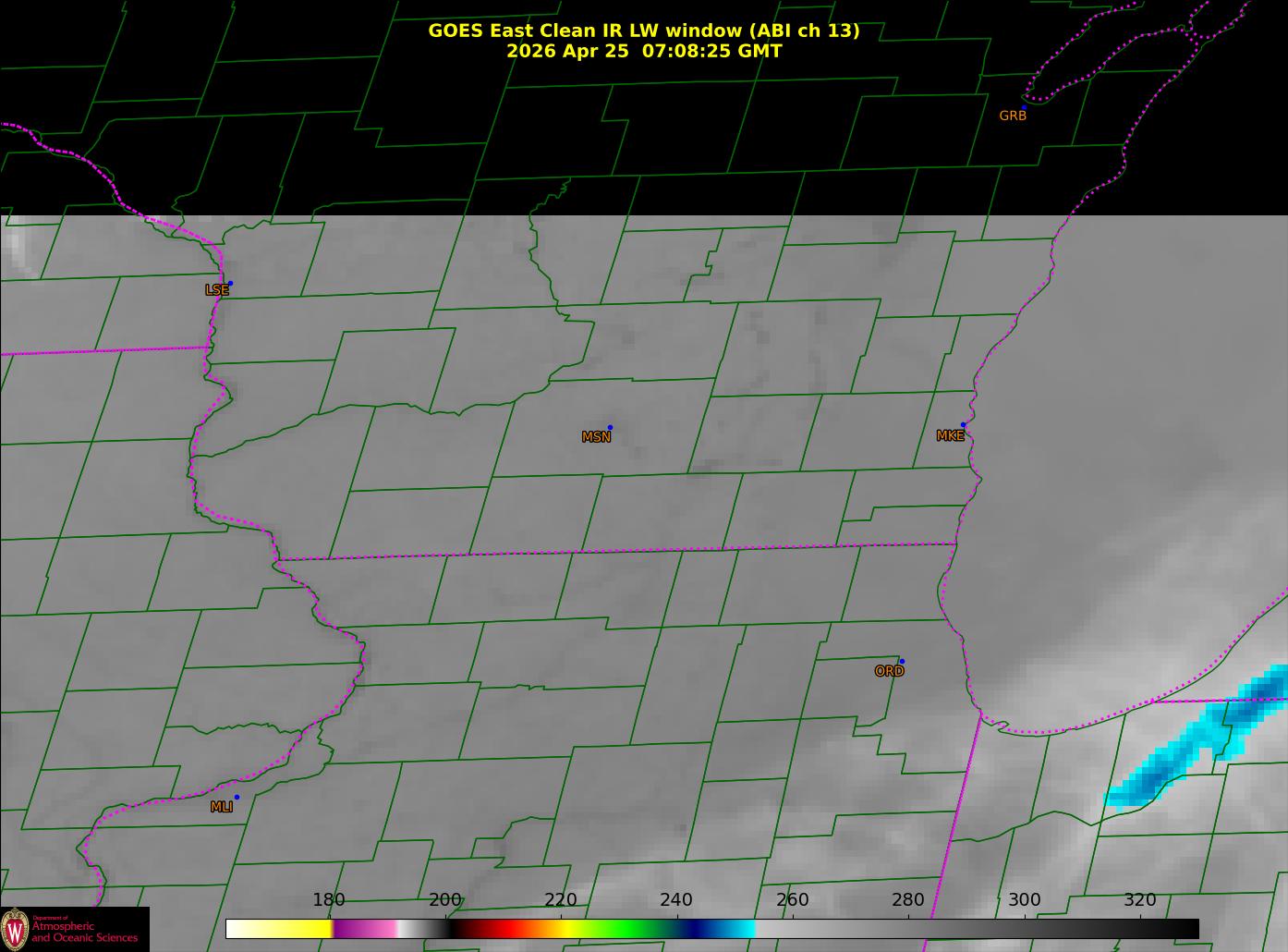
Task: Click the GOES East Clean IR title
Action: click(643, 31)
